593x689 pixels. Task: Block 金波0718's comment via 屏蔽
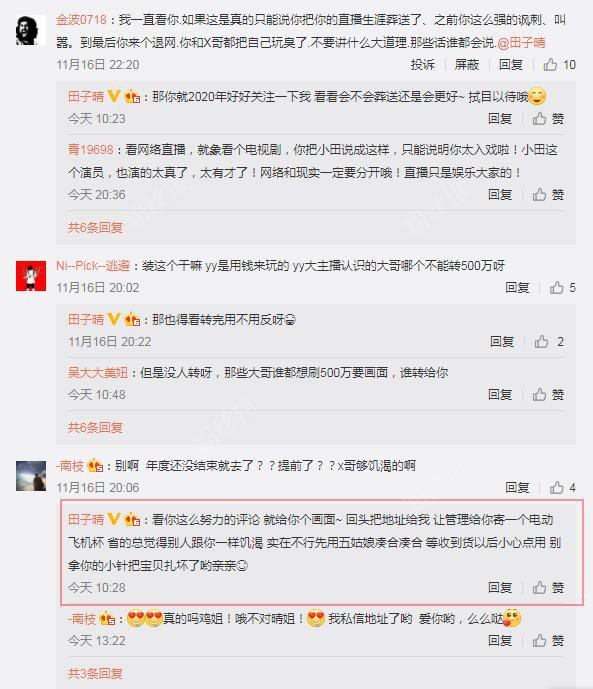click(x=466, y=65)
